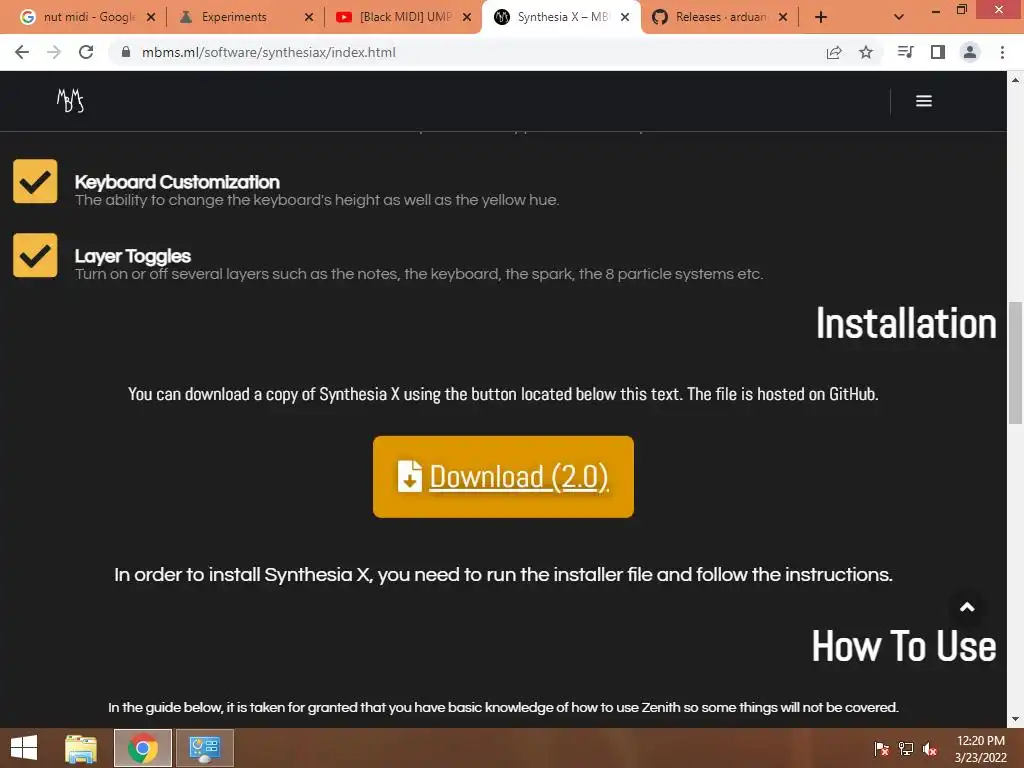Close the Experiments tab
1024x768 pixels.
pyautogui.click(x=309, y=17)
